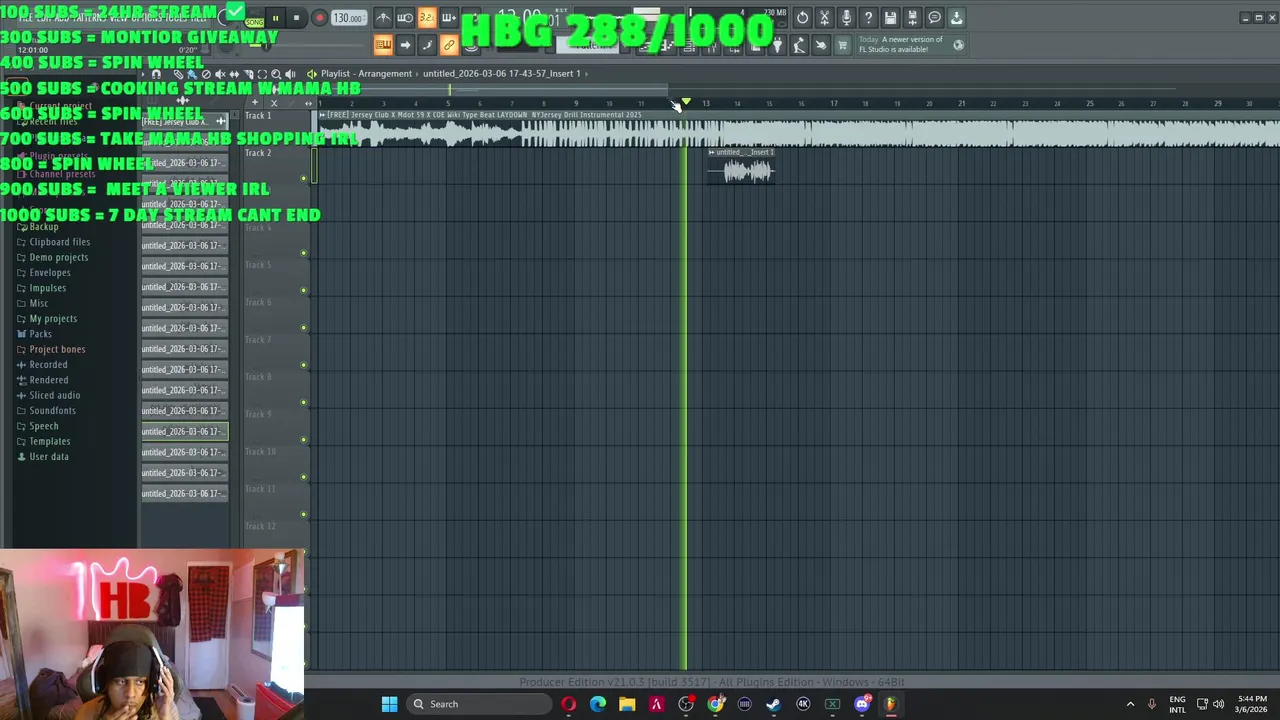Screen dimensions: 1280x720
Task: Open help via the question mark icon
Action: (x=868, y=18)
